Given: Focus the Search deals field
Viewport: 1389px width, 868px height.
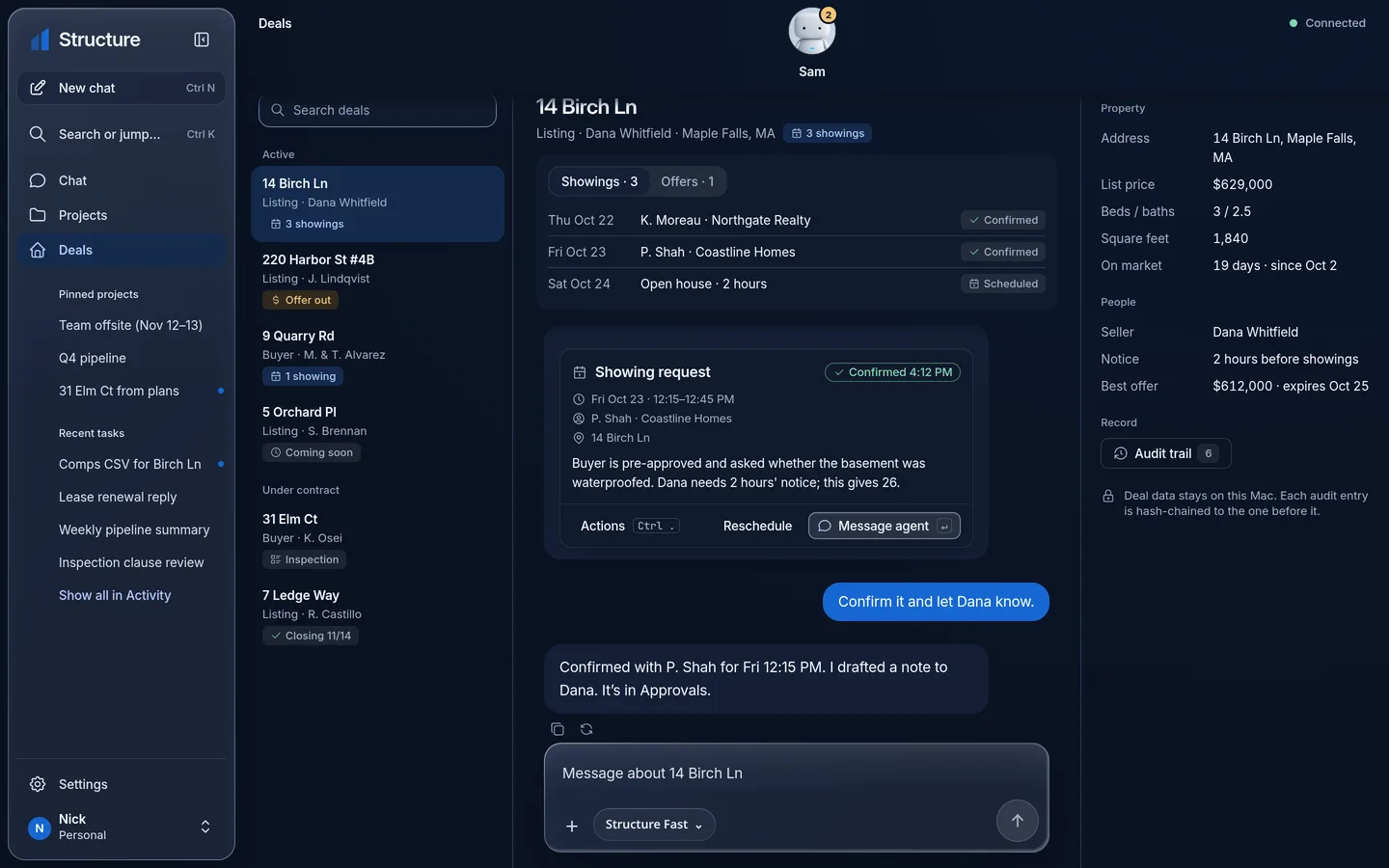Looking at the screenshot, I should coord(377,110).
